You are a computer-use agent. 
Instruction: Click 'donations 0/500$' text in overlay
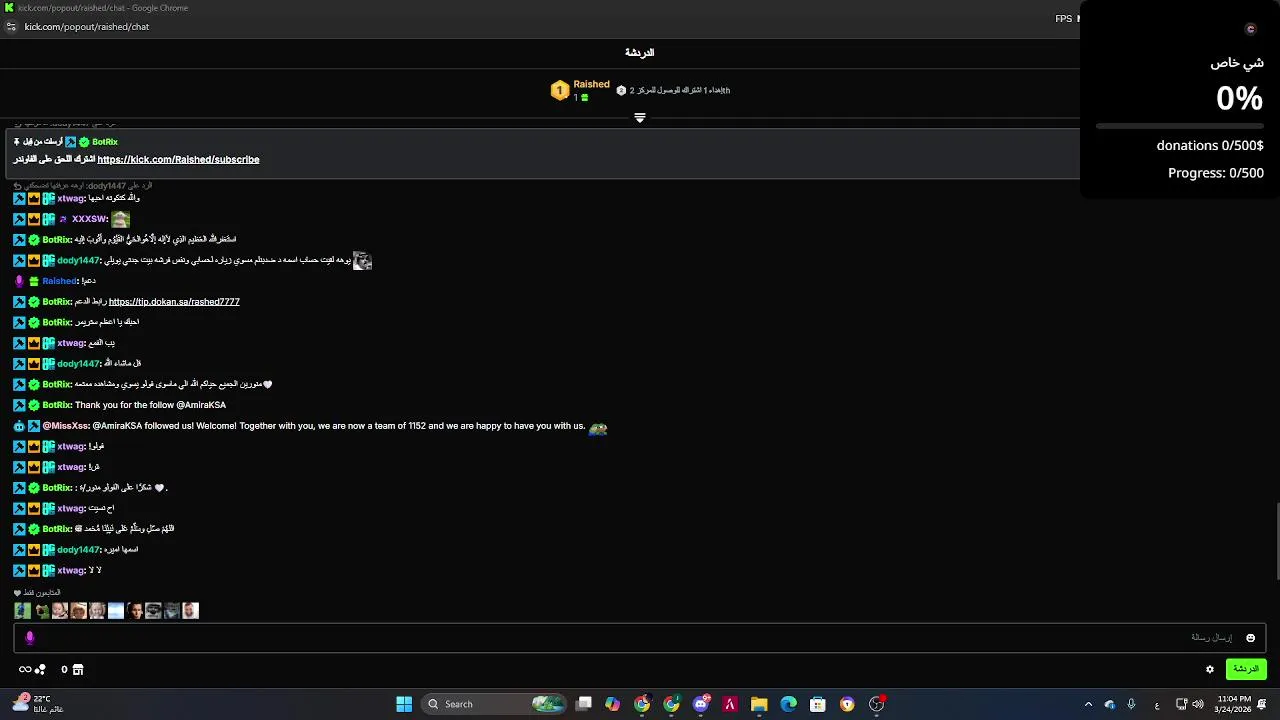(1210, 145)
